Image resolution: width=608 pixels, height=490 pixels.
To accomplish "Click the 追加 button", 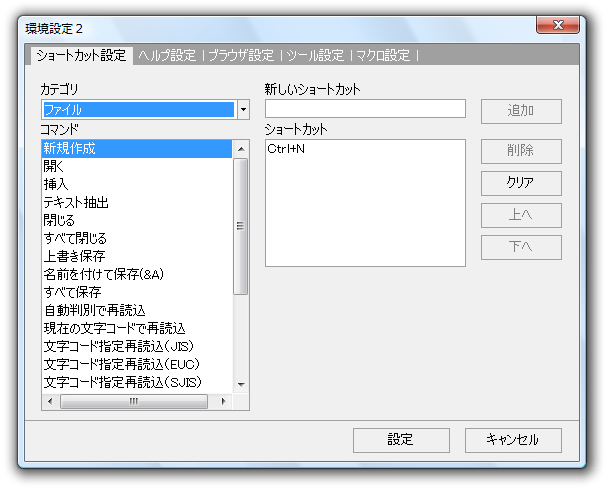I will 521,112.
